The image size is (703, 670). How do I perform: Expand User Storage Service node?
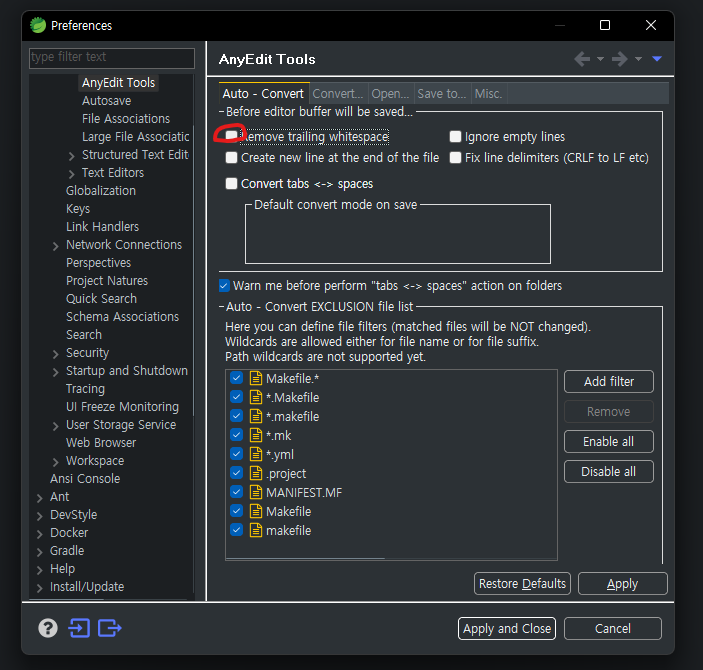[55, 426]
